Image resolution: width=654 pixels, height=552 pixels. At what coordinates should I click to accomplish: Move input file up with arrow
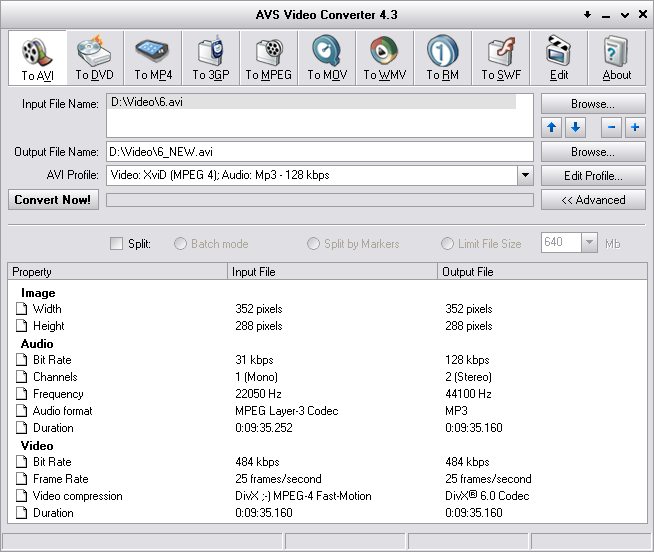(552, 128)
